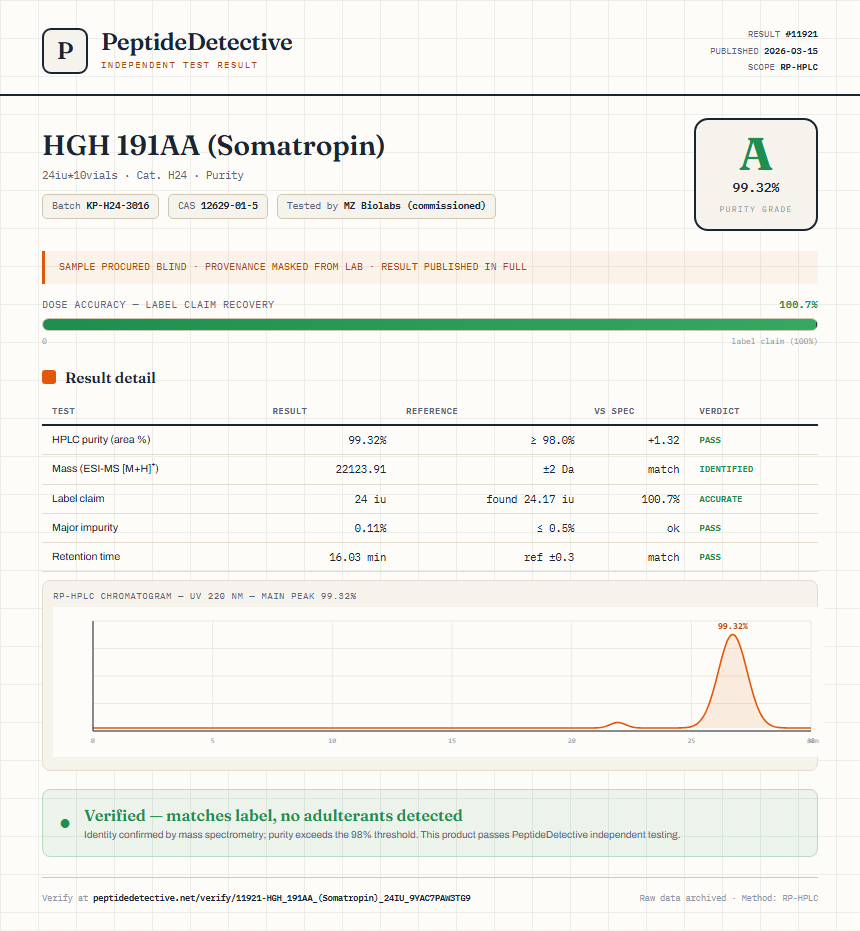Screen dimensions: 860x931
Task: Click the PeptideDetective P logo icon
Action: (65, 51)
